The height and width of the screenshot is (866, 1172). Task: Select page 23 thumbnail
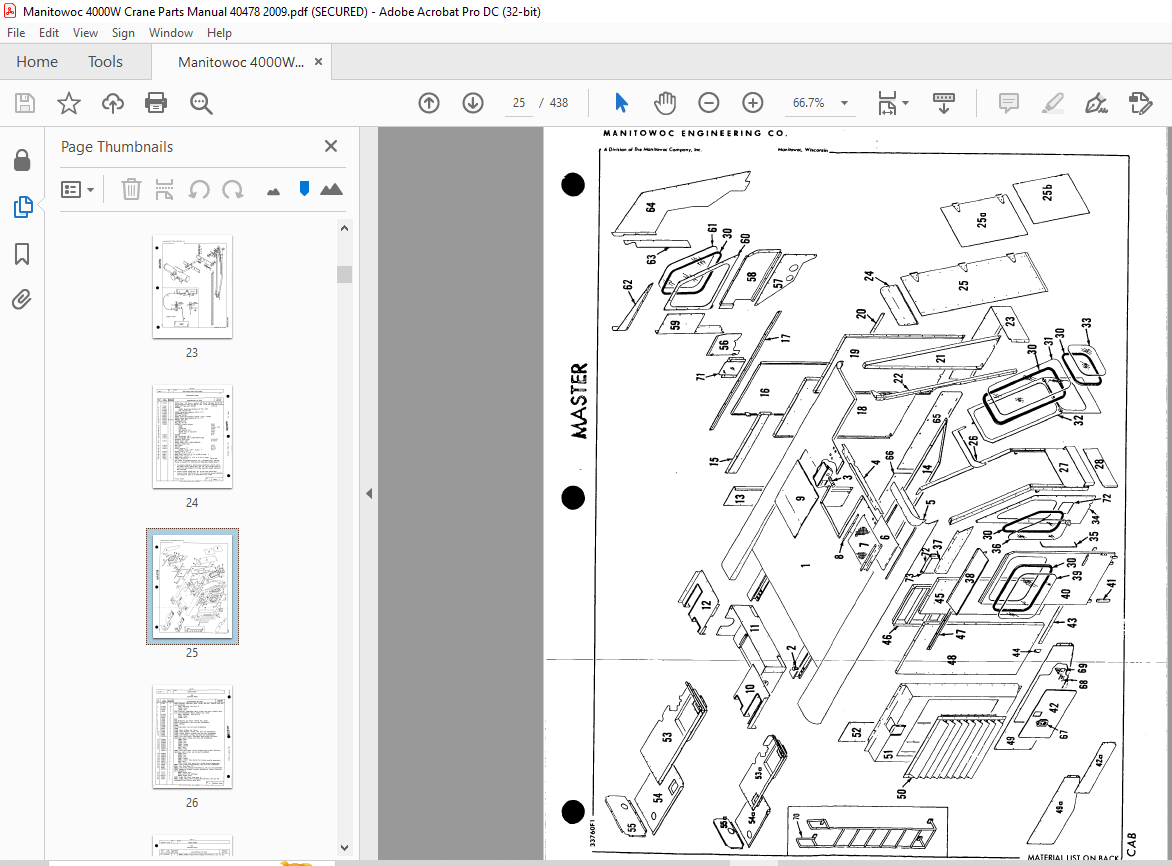192,287
